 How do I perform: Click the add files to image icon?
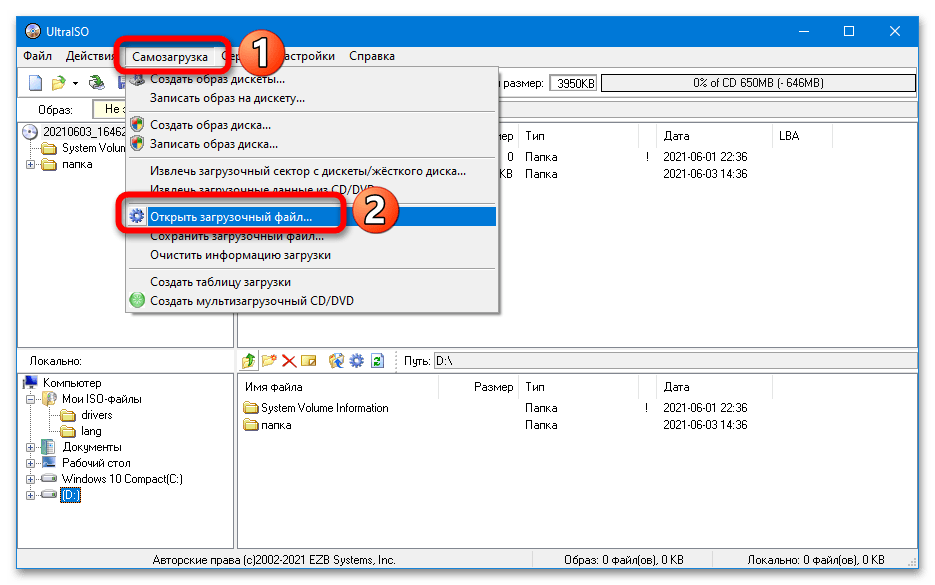(336, 361)
